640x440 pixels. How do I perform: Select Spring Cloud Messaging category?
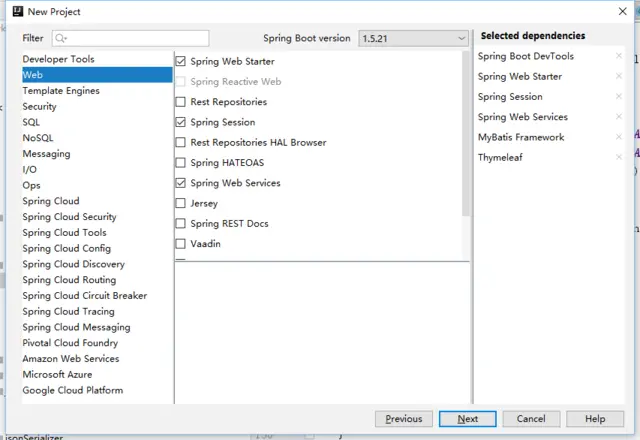click(x=97, y=327)
